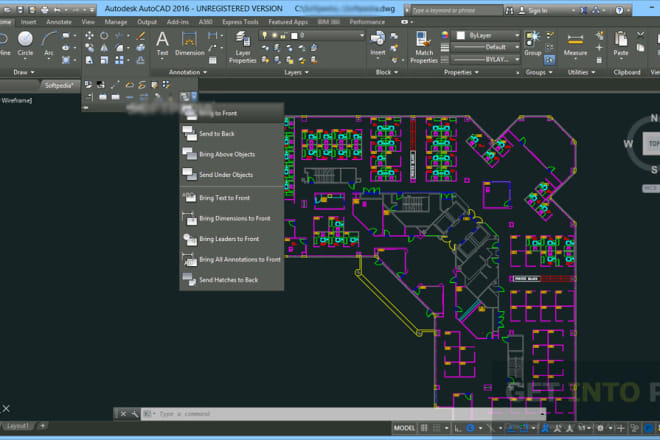Select the Move tool in Modify panel
Screen dimensions: 660x440
click(89, 36)
